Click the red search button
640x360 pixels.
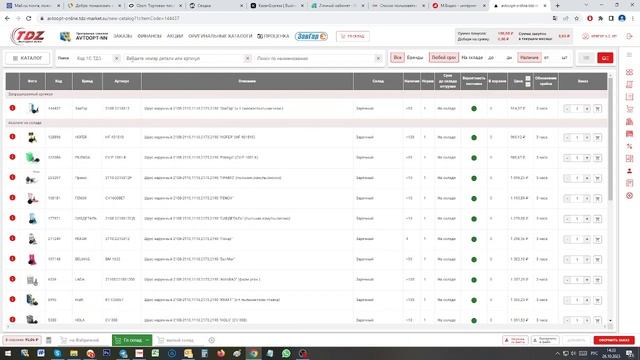[605, 58]
